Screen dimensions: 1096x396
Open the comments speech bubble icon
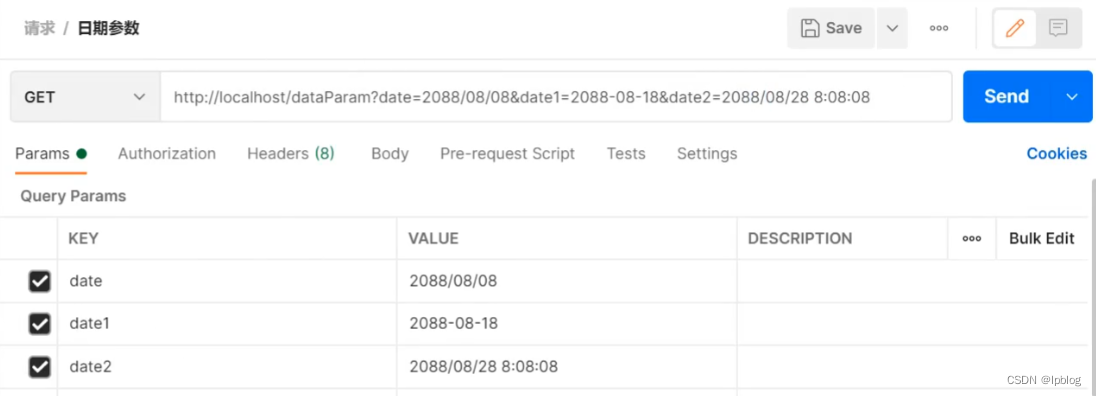click(x=1058, y=28)
